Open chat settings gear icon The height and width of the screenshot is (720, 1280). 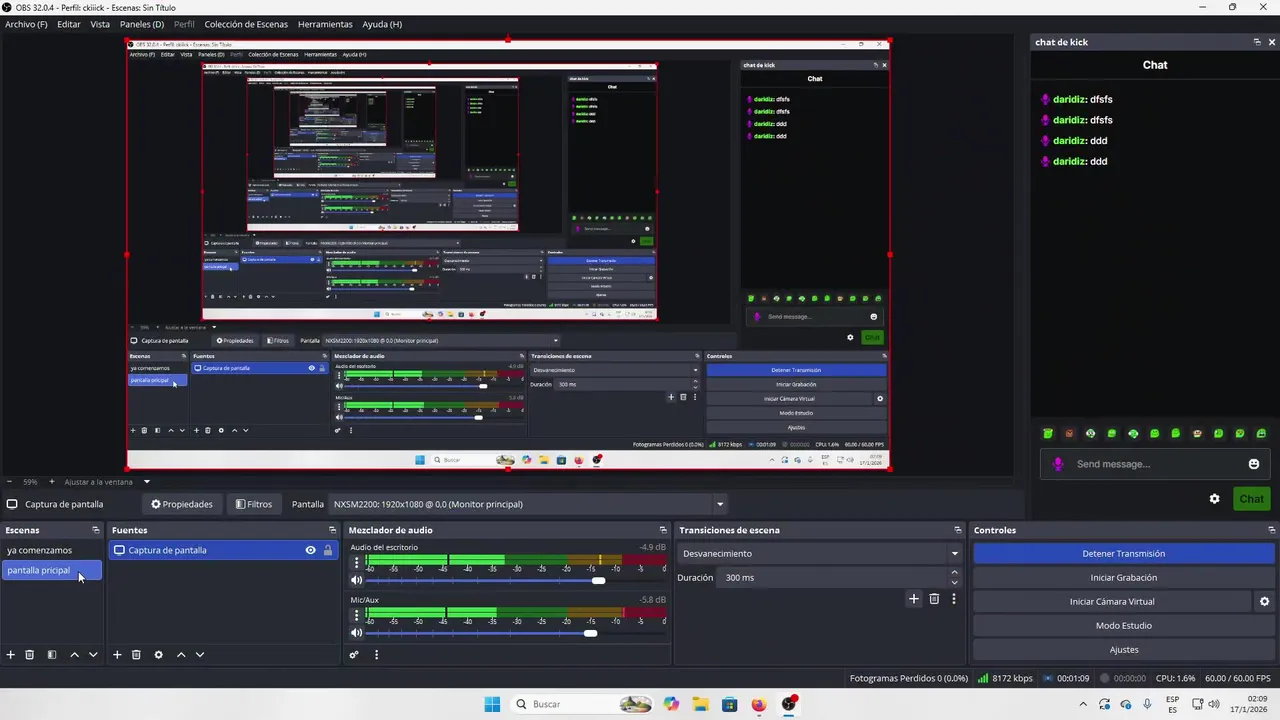[x=1215, y=499]
